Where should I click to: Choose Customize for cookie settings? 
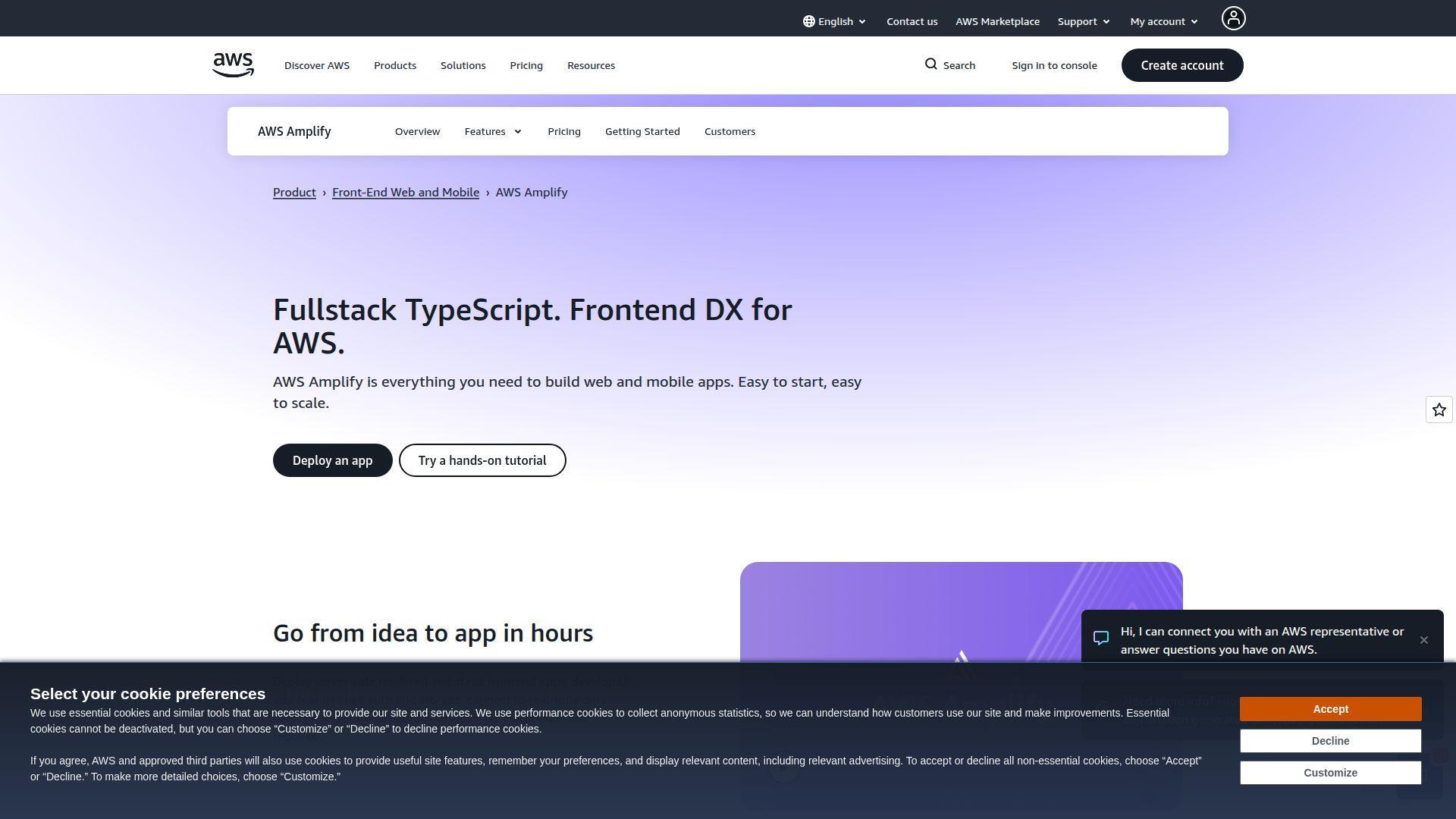coord(1330,773)
